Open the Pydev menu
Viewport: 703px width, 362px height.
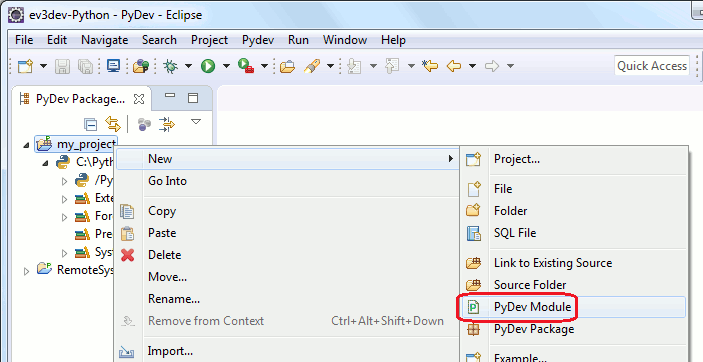coord(258,40)
